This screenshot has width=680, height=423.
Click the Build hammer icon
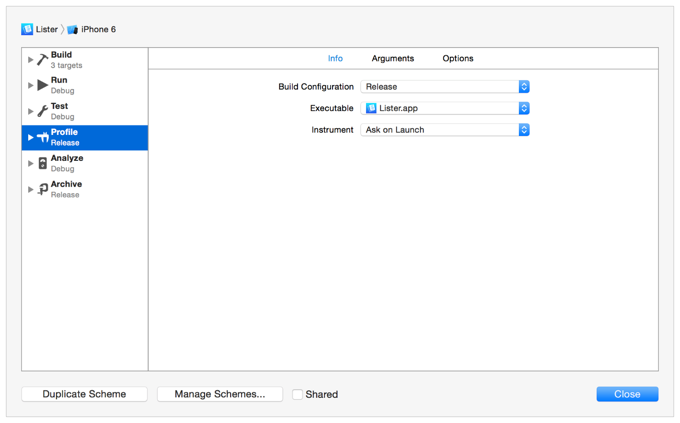pyautogui.click(x=42, y=59)
